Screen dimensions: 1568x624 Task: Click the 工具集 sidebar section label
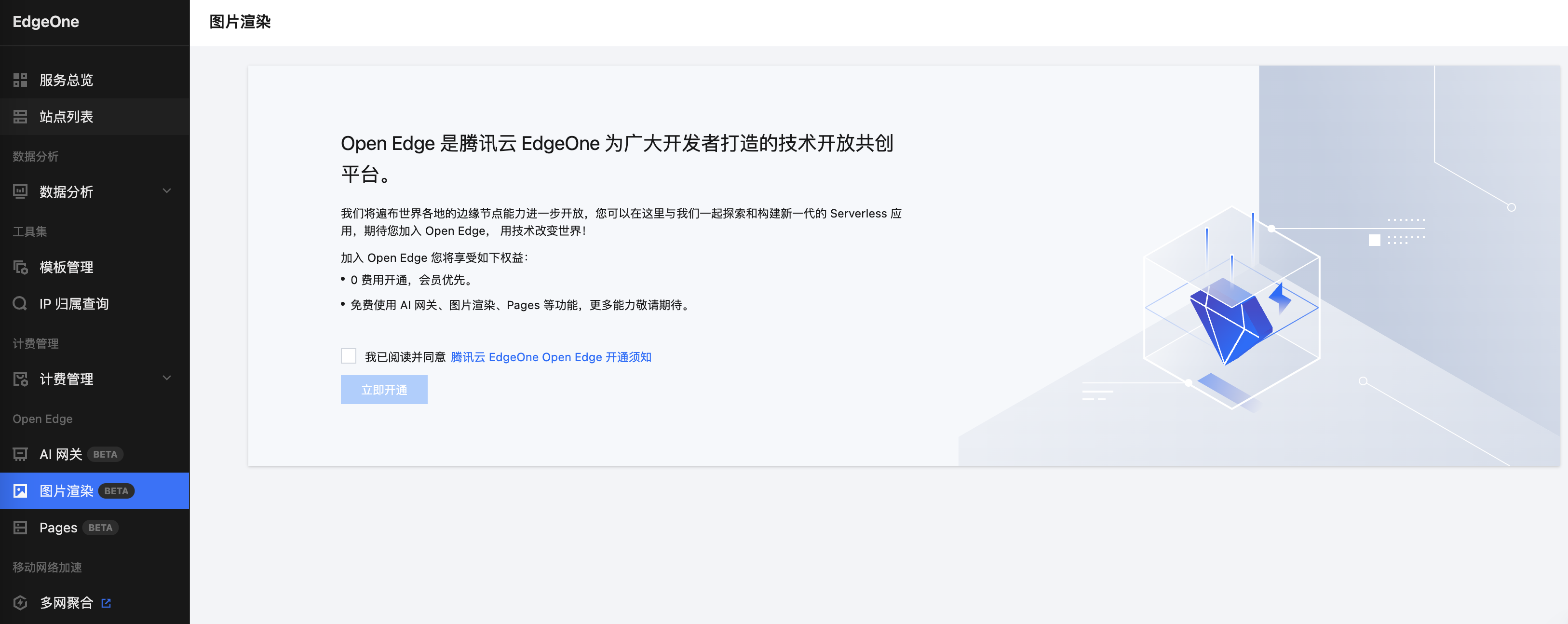(x=30, y=231)
